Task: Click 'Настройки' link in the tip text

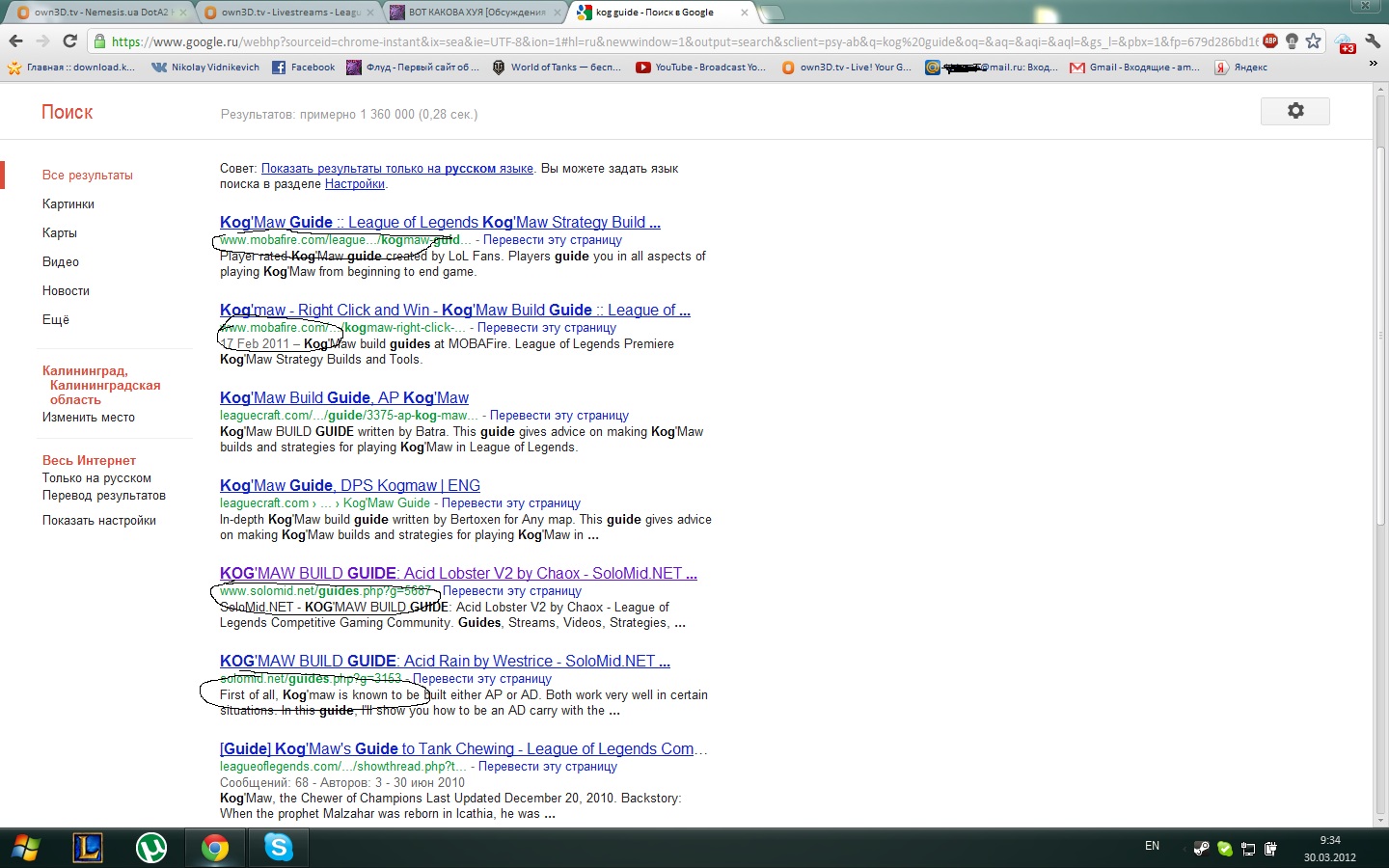Action: tap(354, 184)
